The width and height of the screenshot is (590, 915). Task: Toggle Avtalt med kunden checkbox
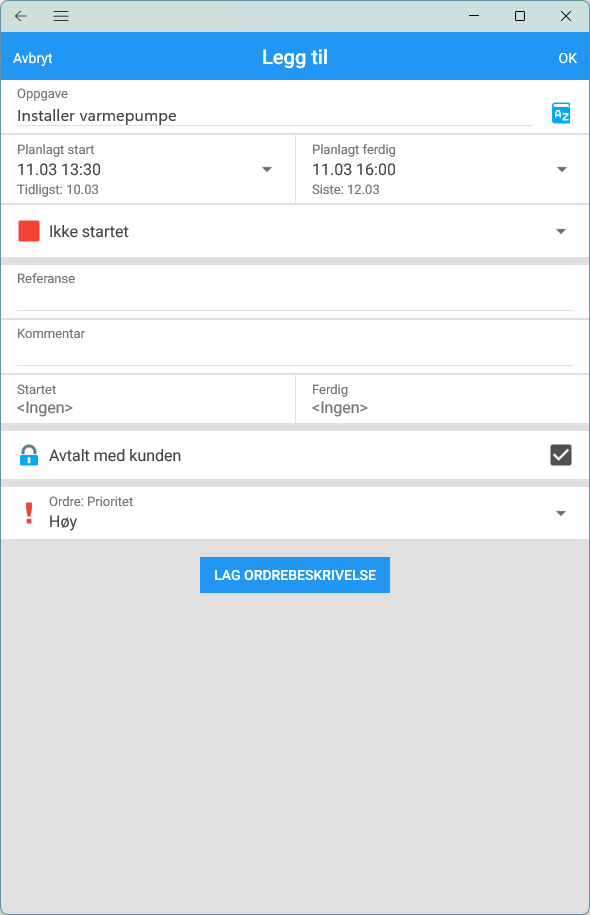561,455
